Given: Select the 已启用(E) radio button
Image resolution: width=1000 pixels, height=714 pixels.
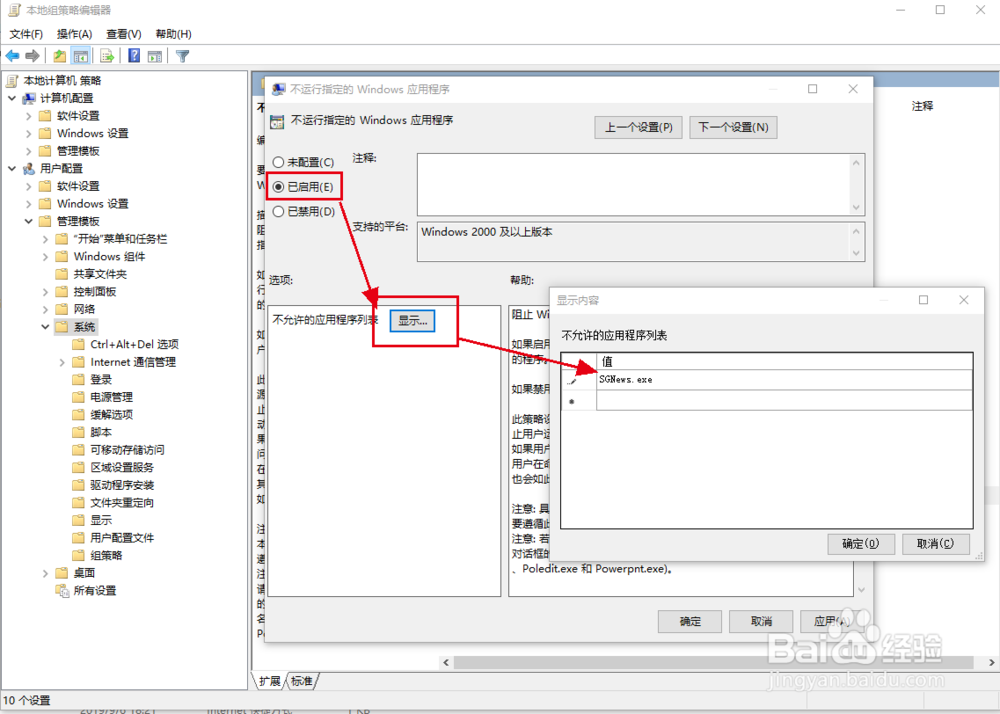Looking at the screenshot, I should pos(278,187).
